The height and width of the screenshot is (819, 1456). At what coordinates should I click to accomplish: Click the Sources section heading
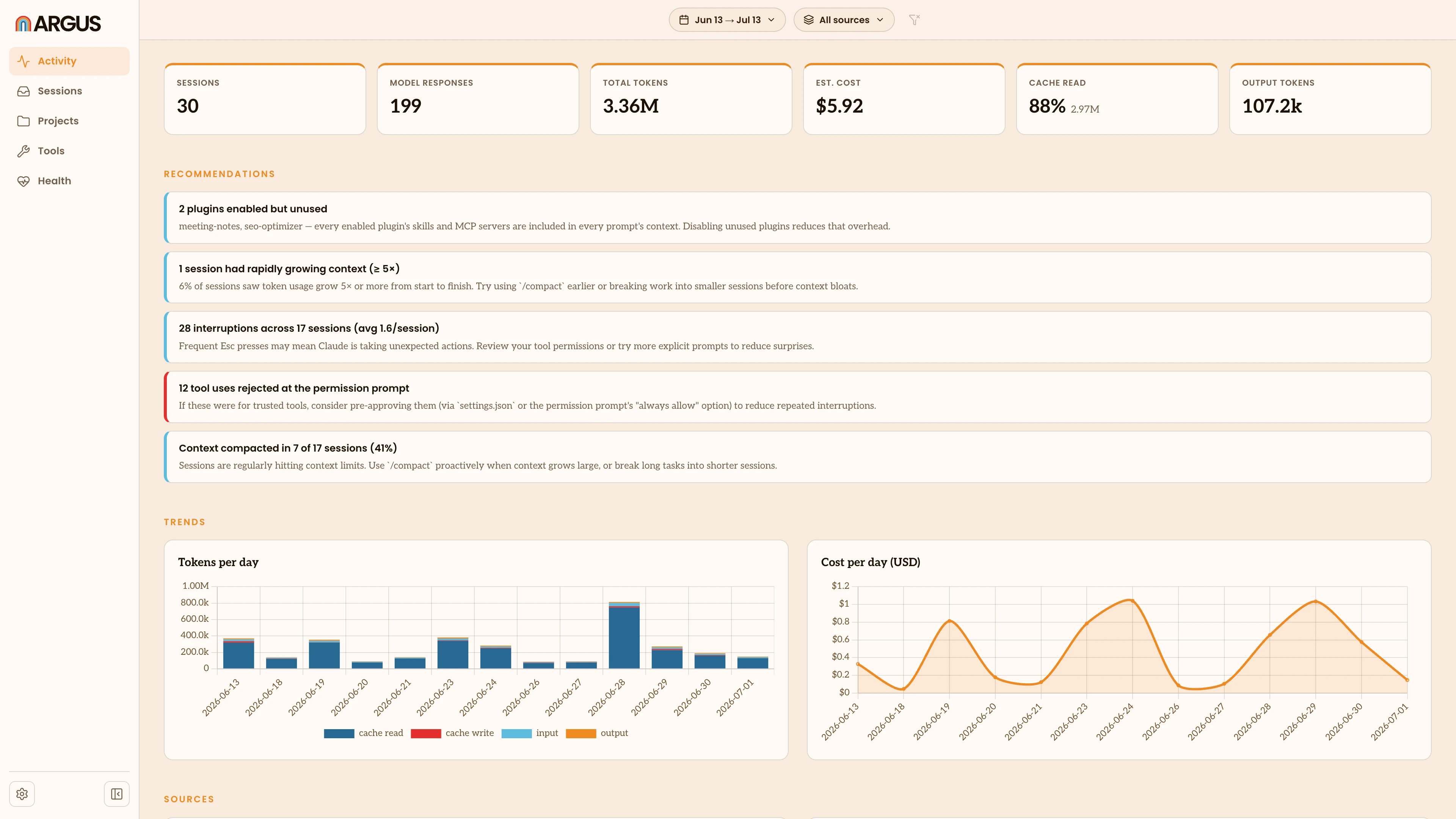pos(189,799)
